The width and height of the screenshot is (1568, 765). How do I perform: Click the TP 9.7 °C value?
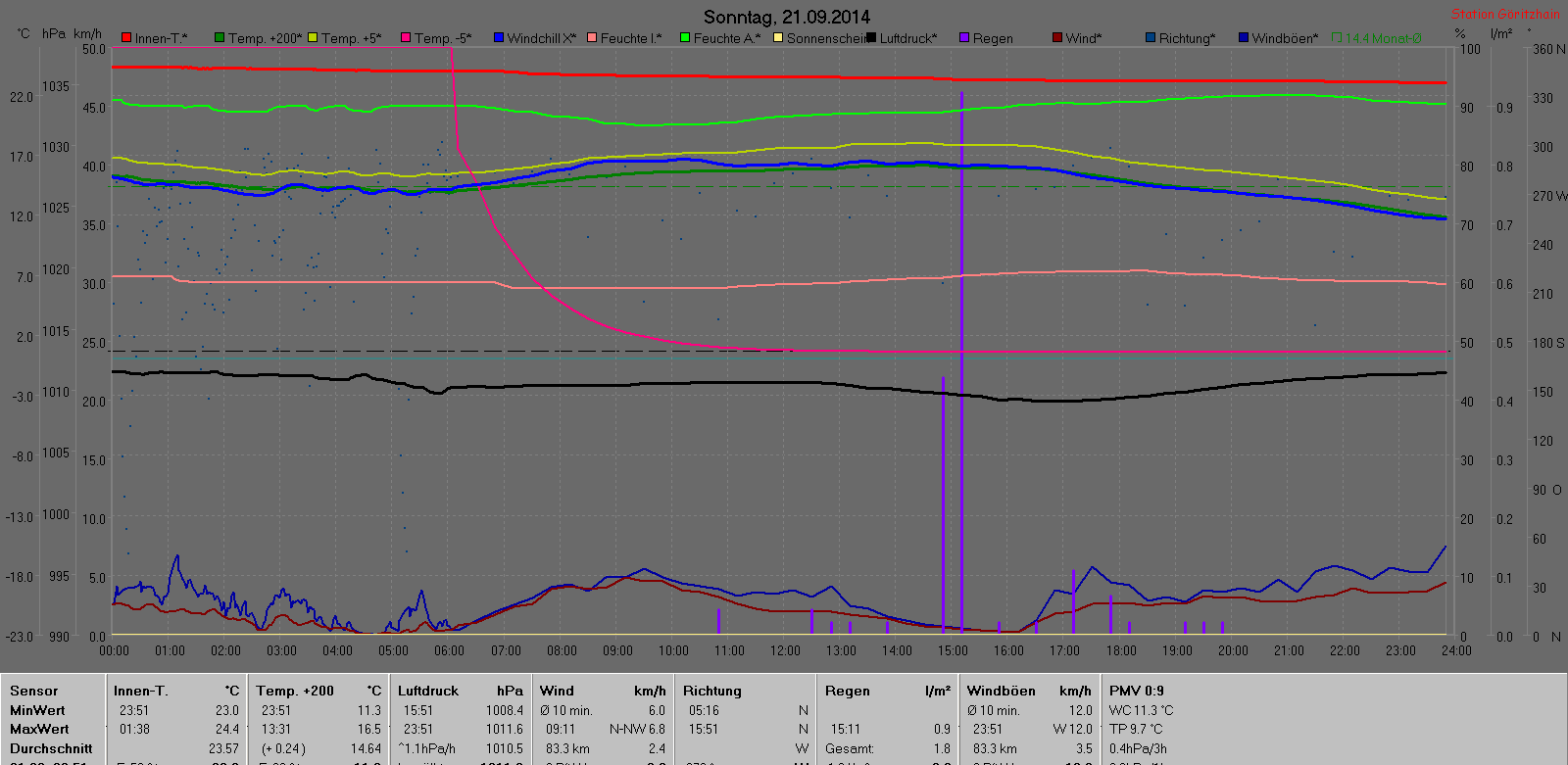click(x=1136, y=729)
